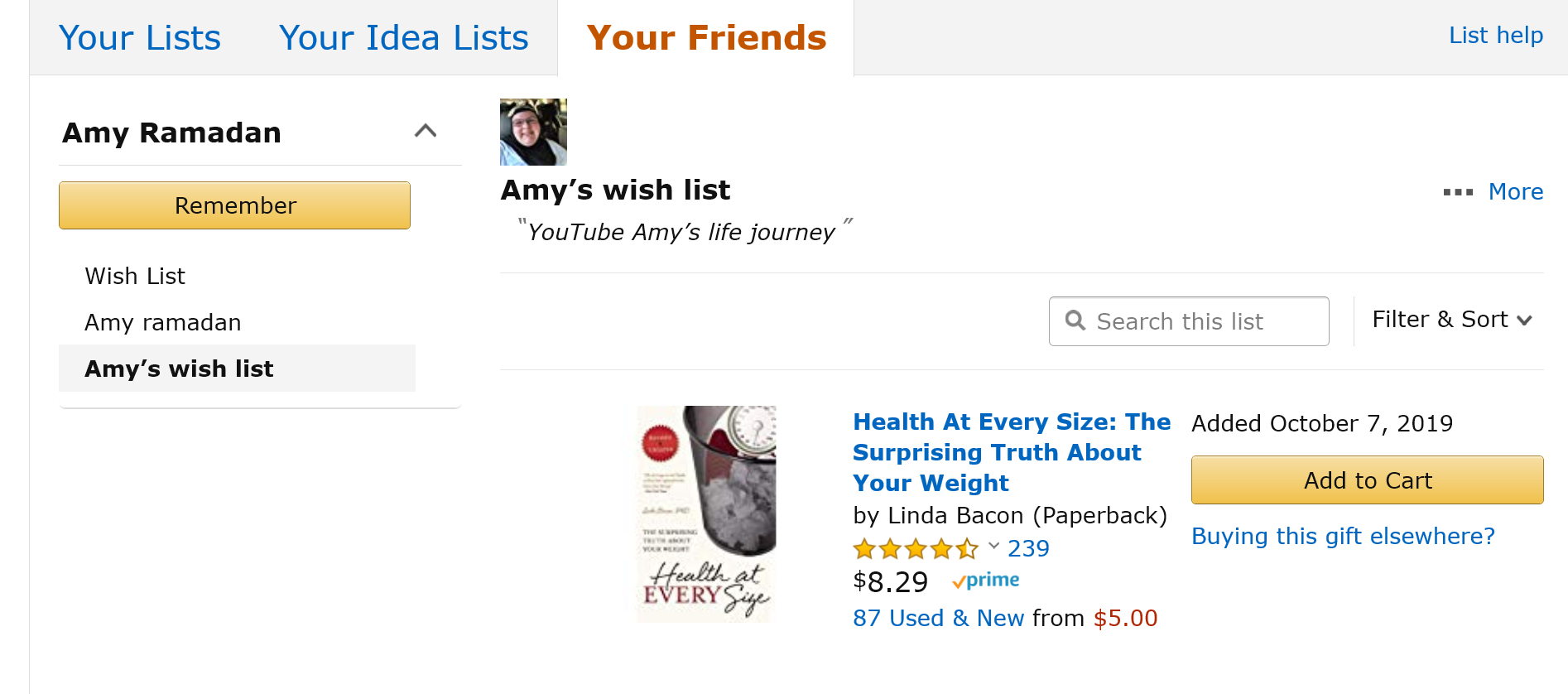Select the Your Friends tab
1568x694 pixels.
pos(706,38)
